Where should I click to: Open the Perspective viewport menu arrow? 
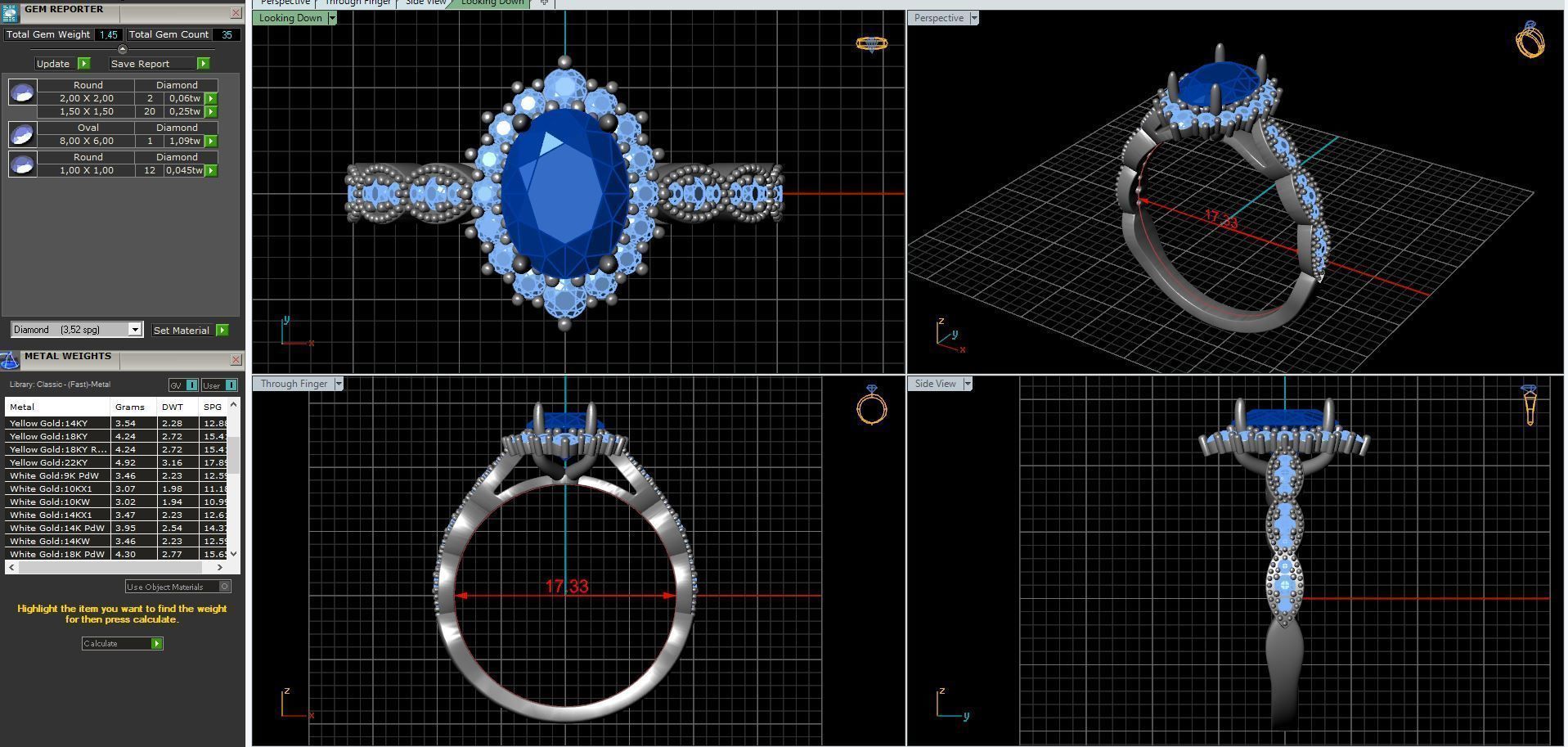(x=973, y=18)
